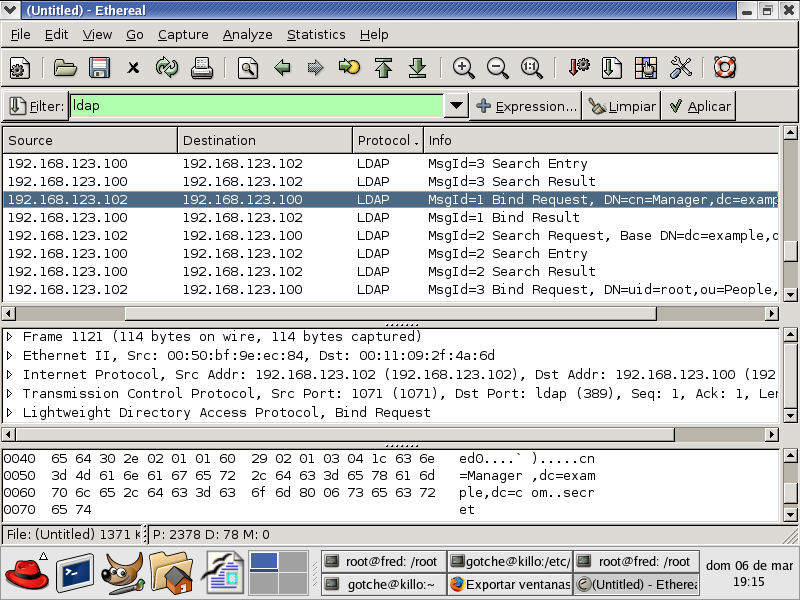The image size is (800, 600).
Task: Switch to Exportar ventanas Firefox taskbar window
Action: [x=510, y=584]
